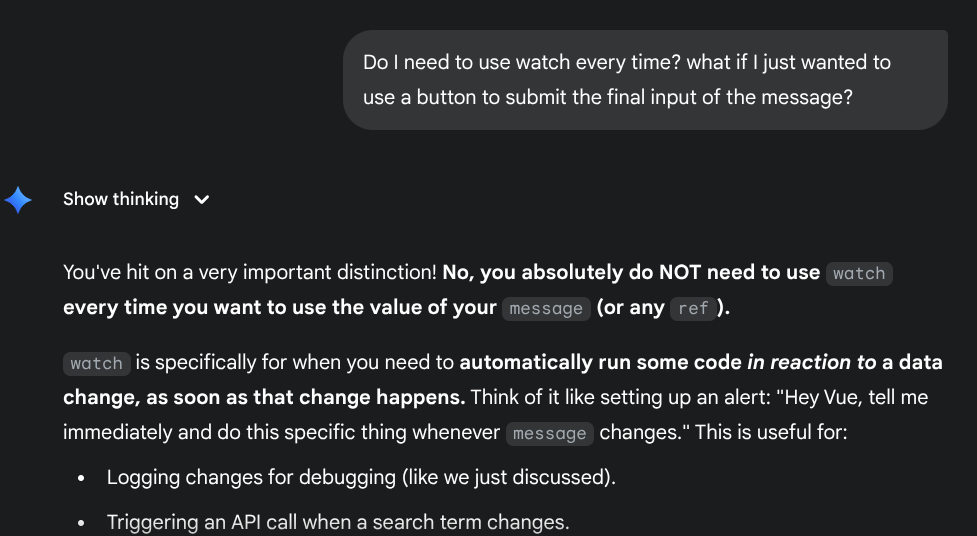Click the bullet dot beside "Logging changes"

[x=81, y=478]
